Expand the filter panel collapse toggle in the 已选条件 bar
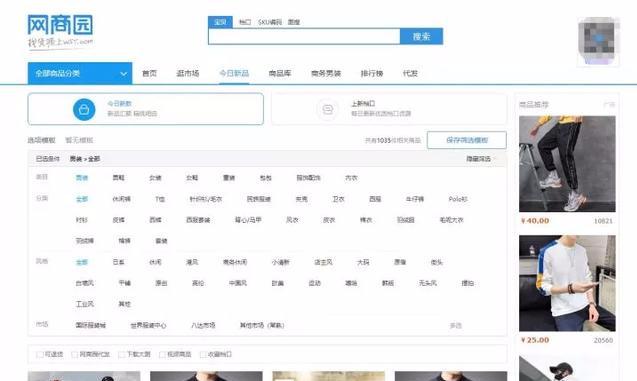The image size is (637, 381). (481, 159)
